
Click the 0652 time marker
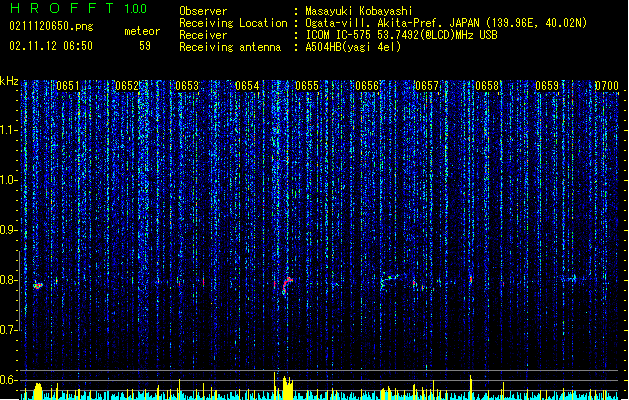pos(127,86)
